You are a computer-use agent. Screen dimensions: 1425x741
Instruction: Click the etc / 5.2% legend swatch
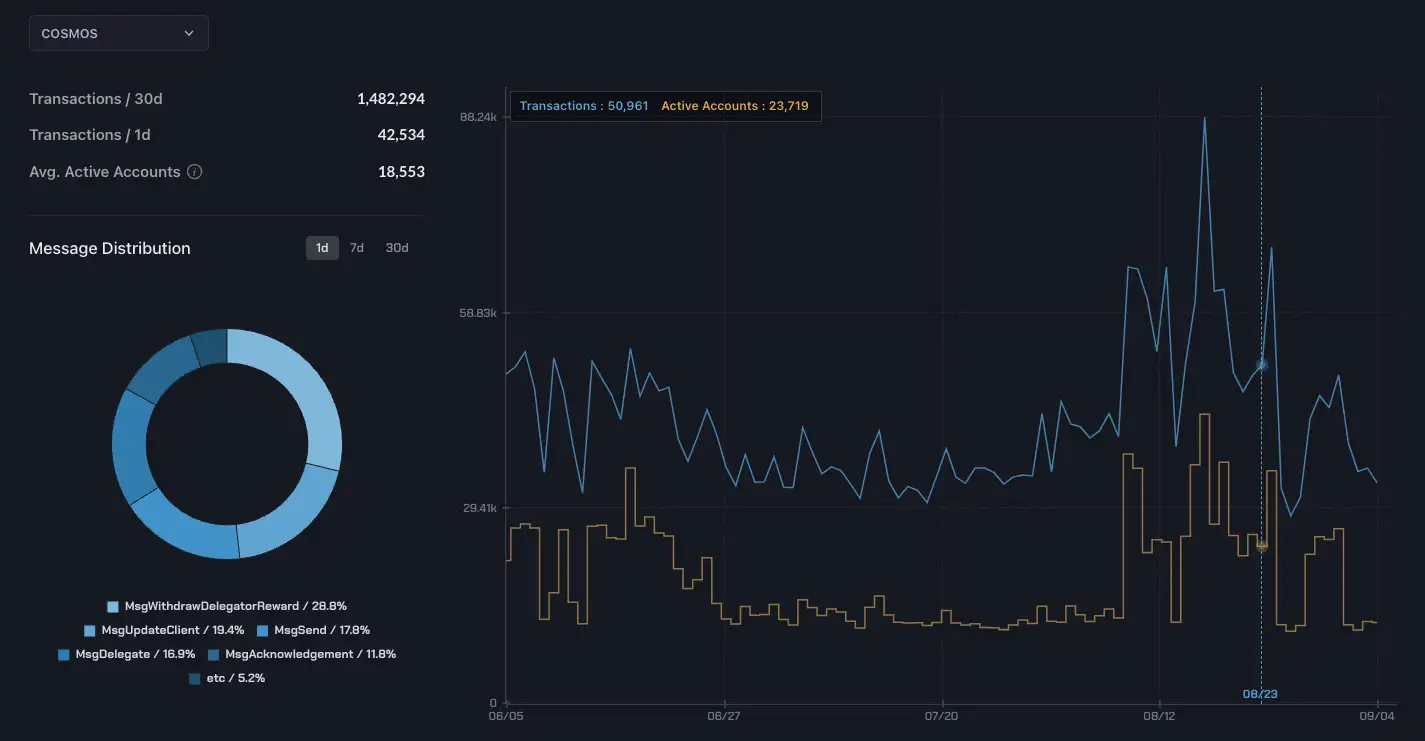193,677
